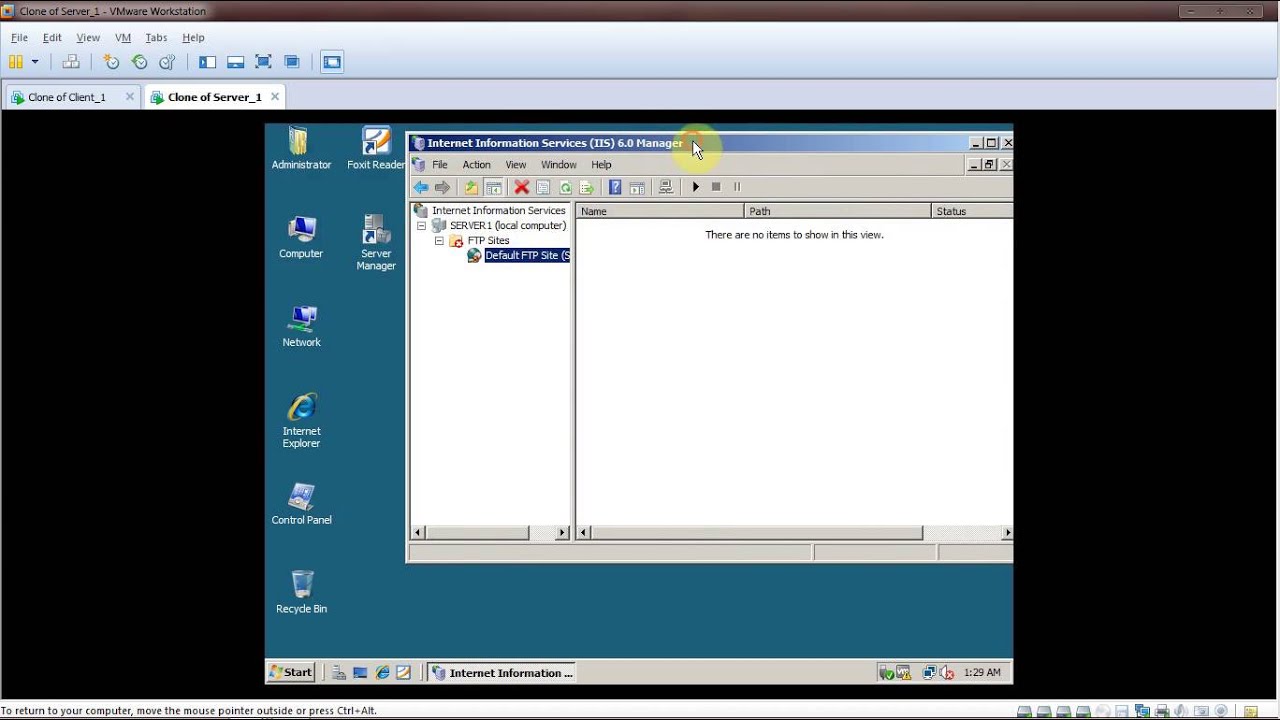Start the FTP site with the play icon
Image resolution: width=1280 pixels, height=720 pixels.
click(696, 187)
